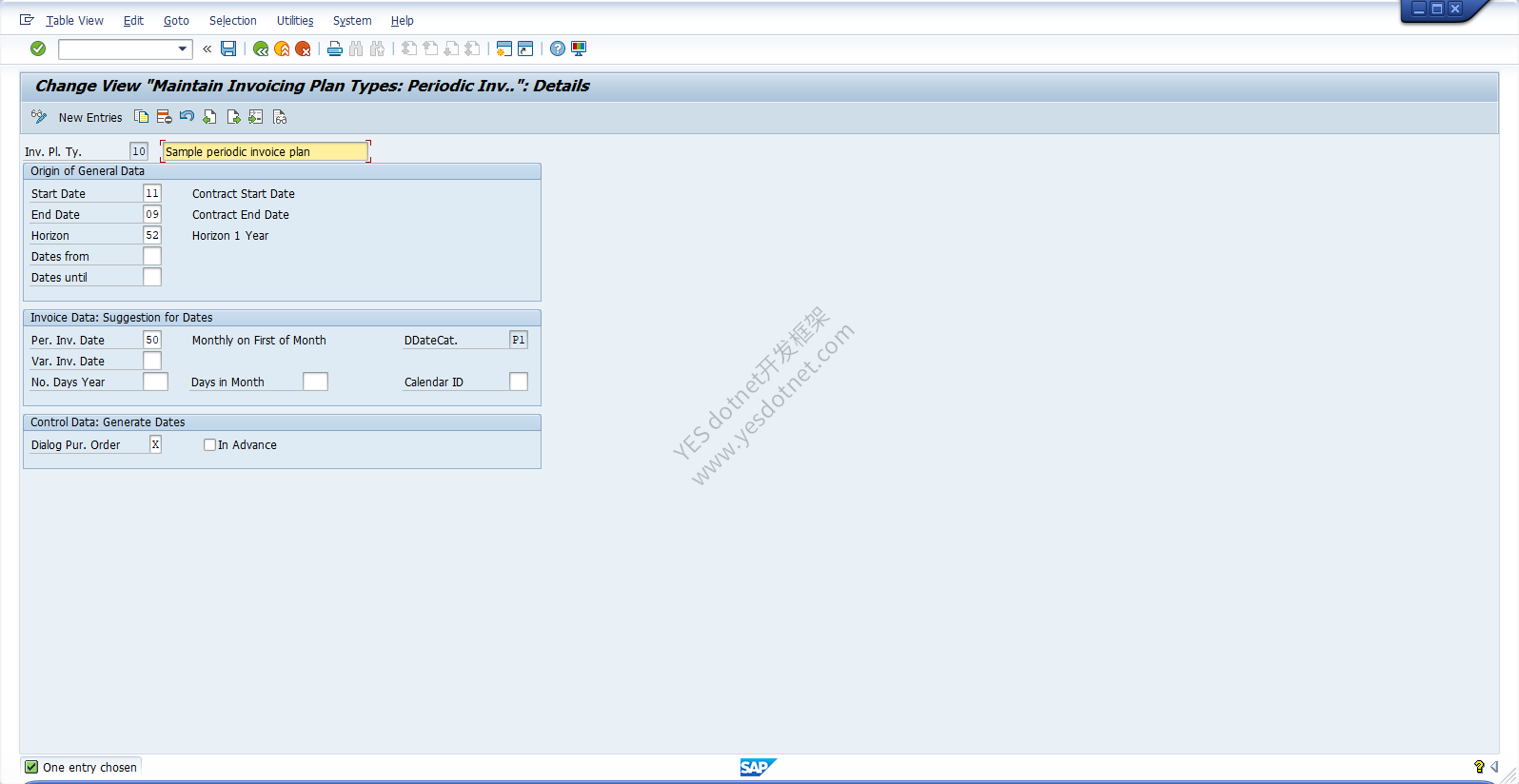
Task: Click the Find binoculars icon
Action: pos(356,49)
